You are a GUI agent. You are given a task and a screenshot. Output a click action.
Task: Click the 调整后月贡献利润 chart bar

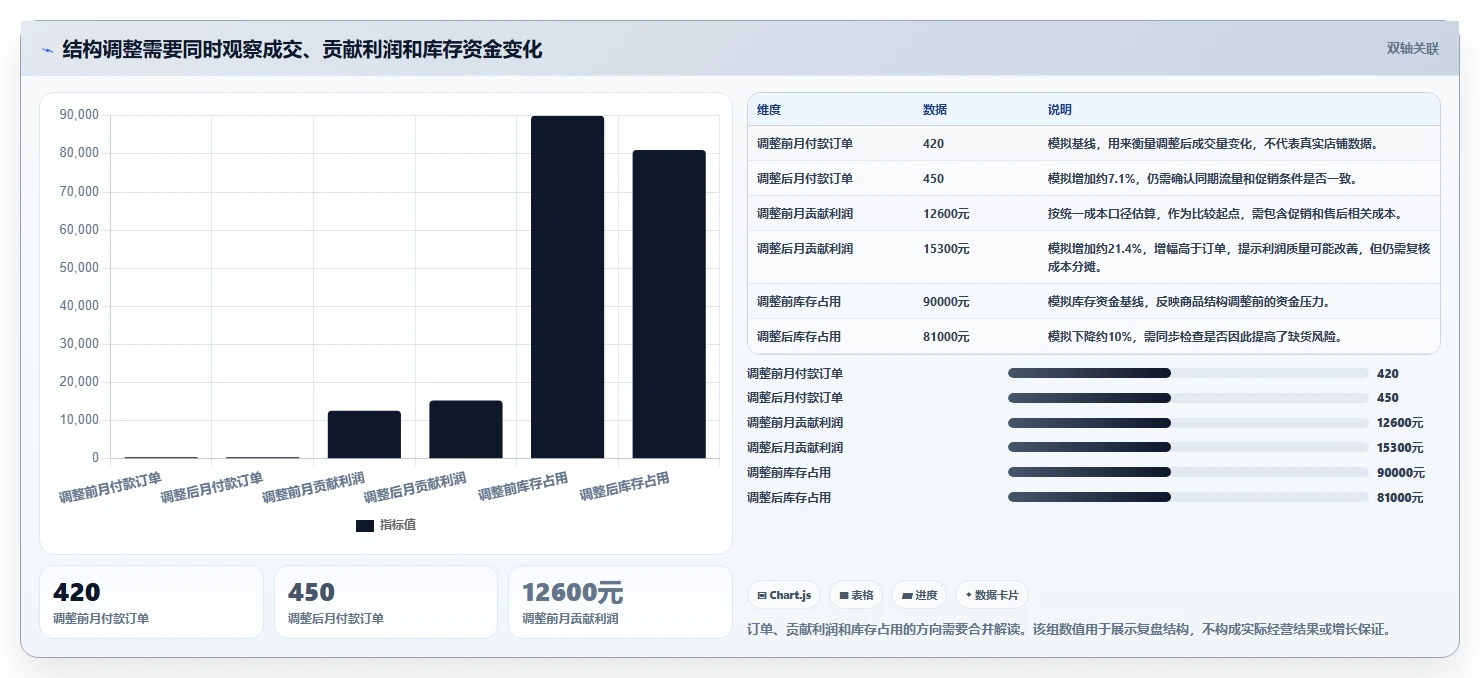point(466,430)
